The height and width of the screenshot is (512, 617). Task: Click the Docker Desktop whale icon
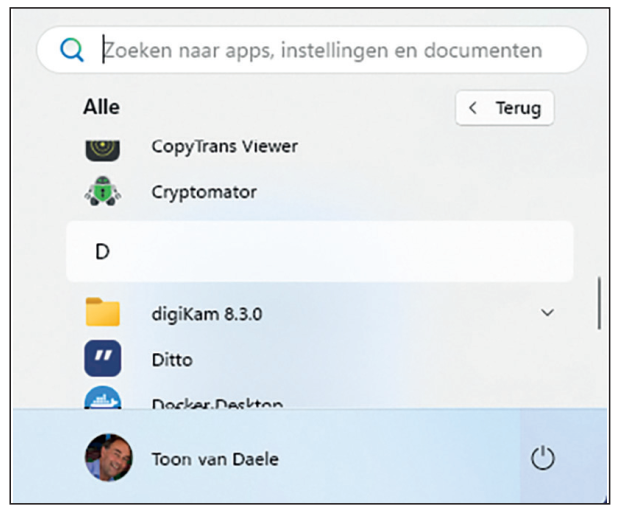pos(102,398)
